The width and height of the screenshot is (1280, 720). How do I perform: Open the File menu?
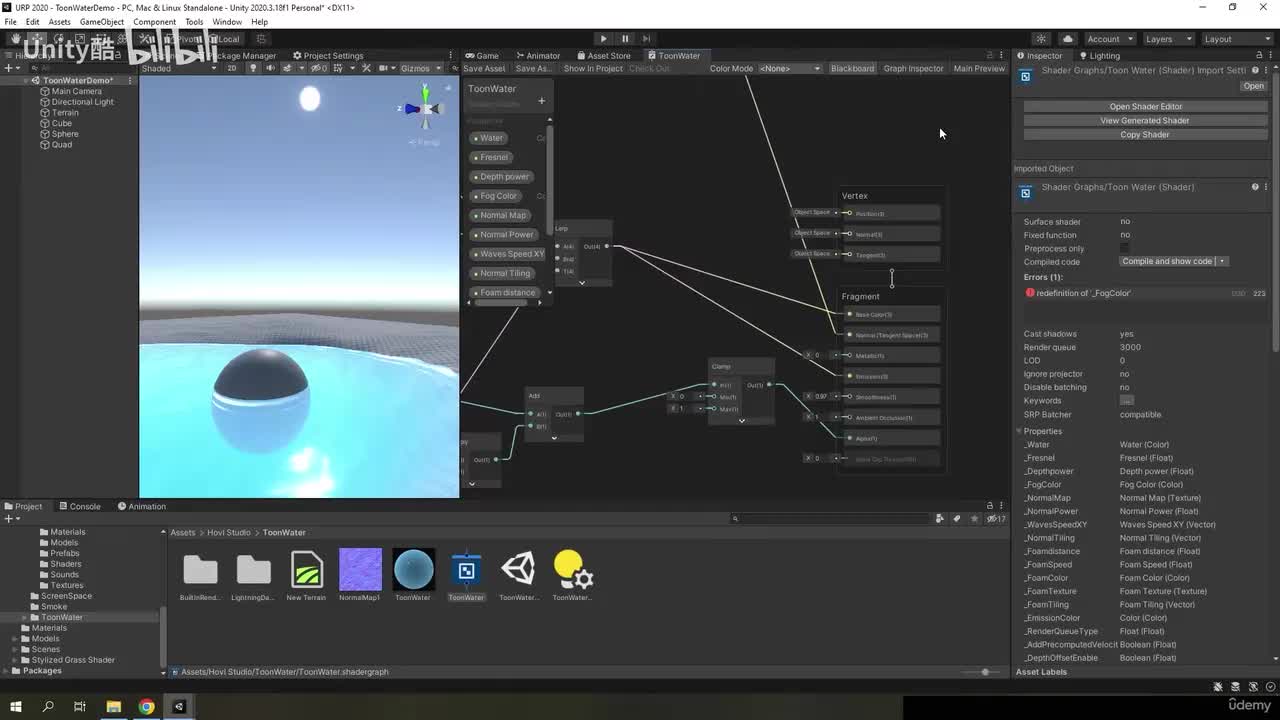tap(11, 22)
